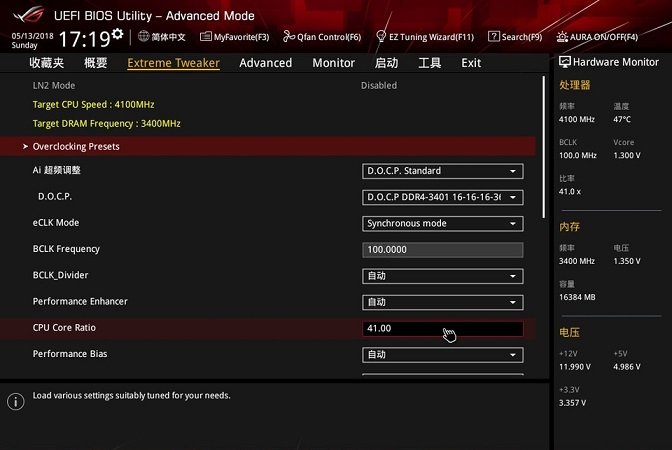This screenshot has height=450, width=672.
Task: Open the D.O.C.P. profile dropdown
Action: [x=442, y=197]
